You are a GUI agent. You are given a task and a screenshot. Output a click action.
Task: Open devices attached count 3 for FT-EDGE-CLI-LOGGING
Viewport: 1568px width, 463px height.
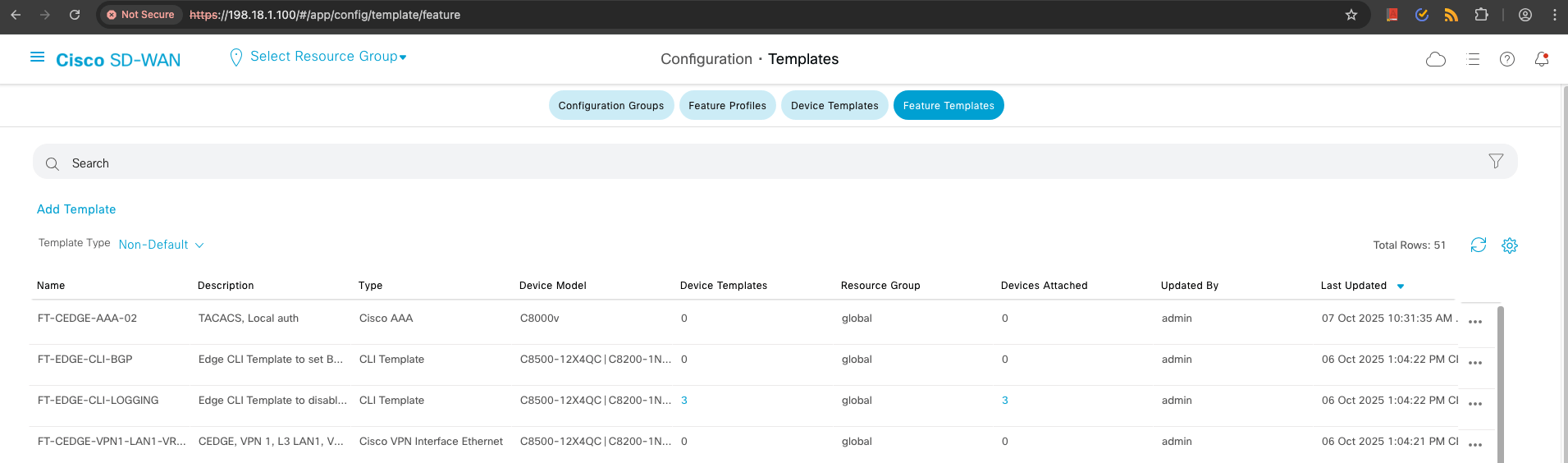tap(1005, 401)
